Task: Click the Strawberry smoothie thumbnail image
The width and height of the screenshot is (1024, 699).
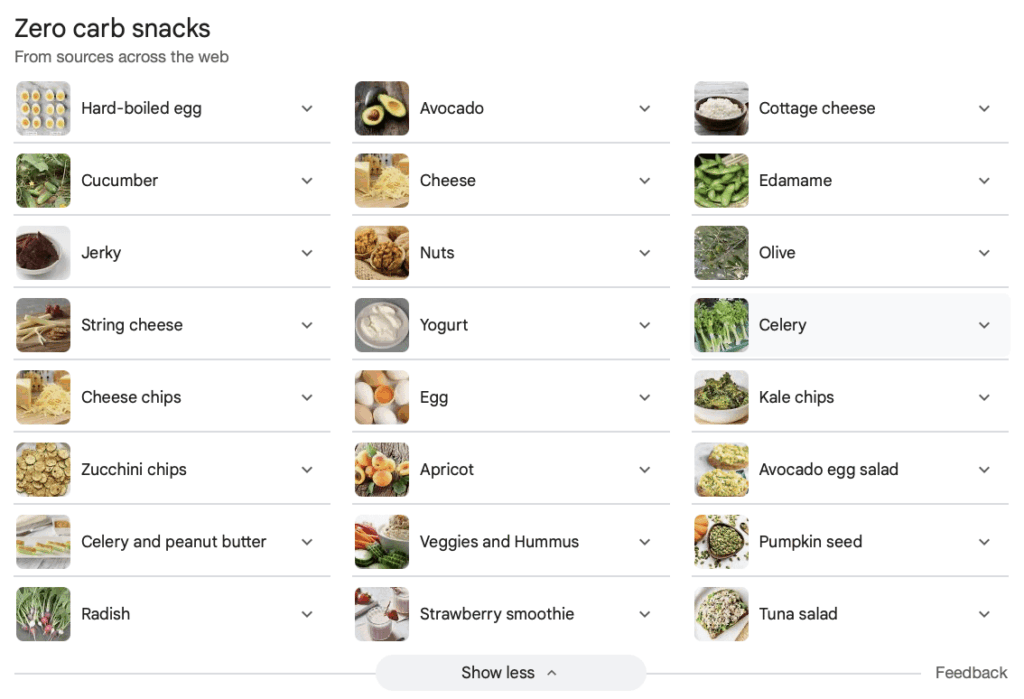Action: tap(382, 614)
